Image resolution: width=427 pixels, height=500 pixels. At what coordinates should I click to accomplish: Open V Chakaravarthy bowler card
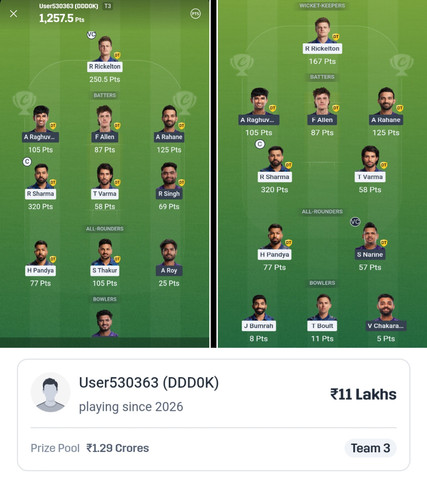[386, 318]
